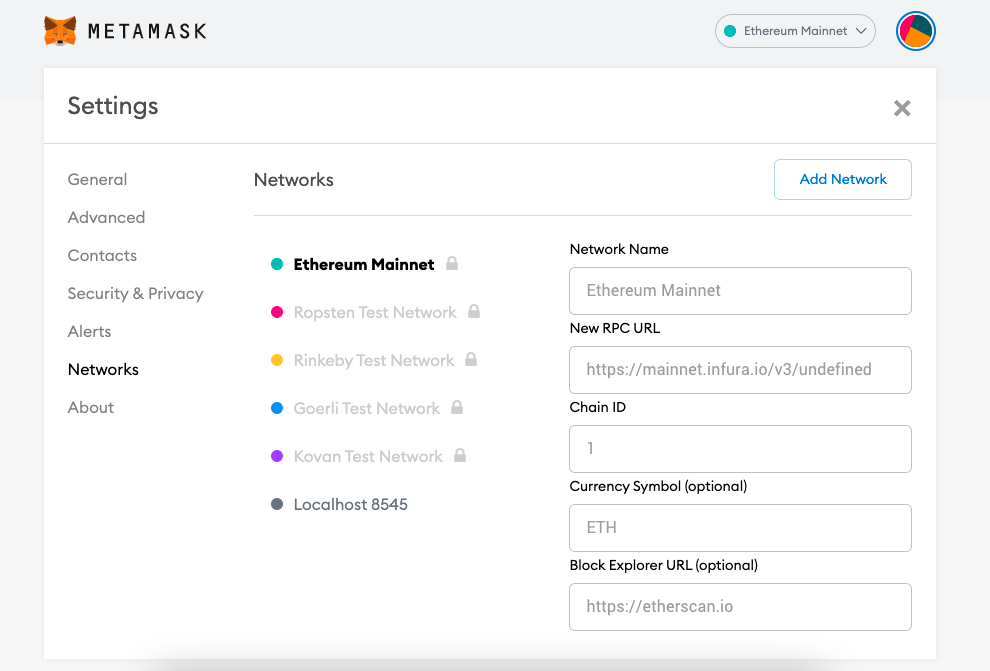Click the blue dot for Goerli network

point(277,408)
